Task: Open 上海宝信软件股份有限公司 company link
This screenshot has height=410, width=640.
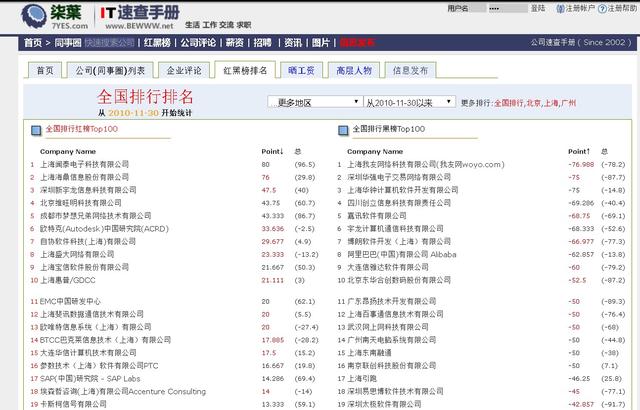Action: tap(84, 267)
